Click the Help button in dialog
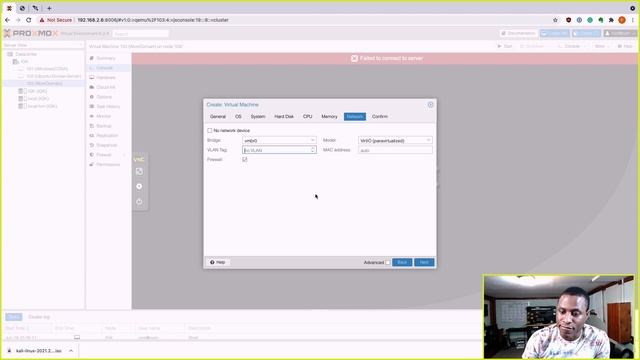This screenshot has width=640, height=360. point(218,262)
